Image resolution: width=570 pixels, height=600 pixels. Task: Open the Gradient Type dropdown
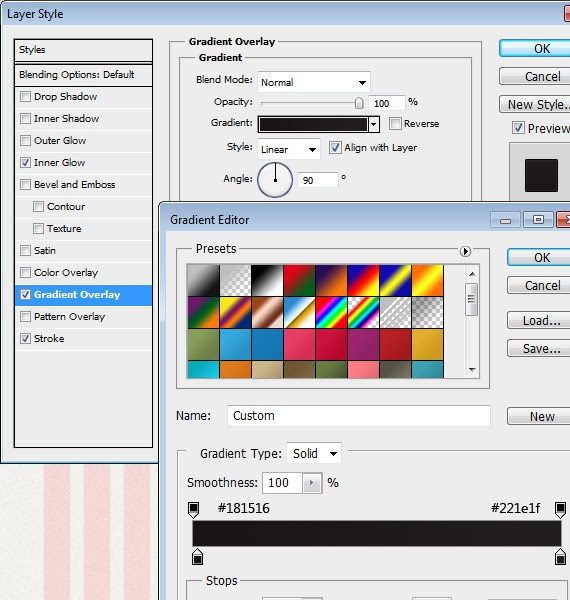tap(314, 453)
